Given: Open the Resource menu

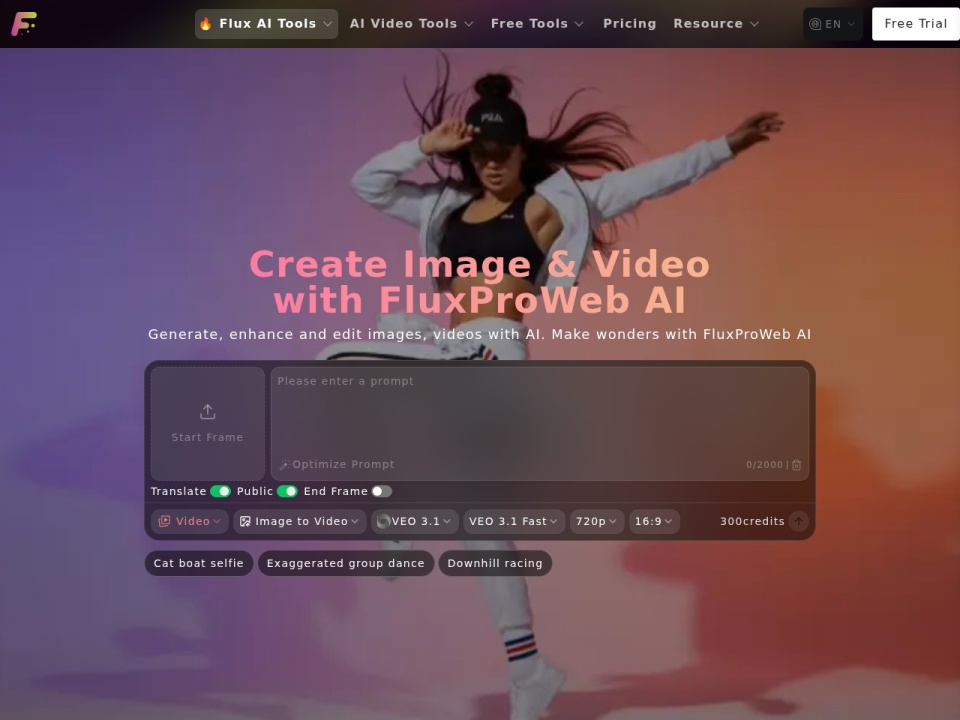Looking at the screenshot, I should pos(716,24).
